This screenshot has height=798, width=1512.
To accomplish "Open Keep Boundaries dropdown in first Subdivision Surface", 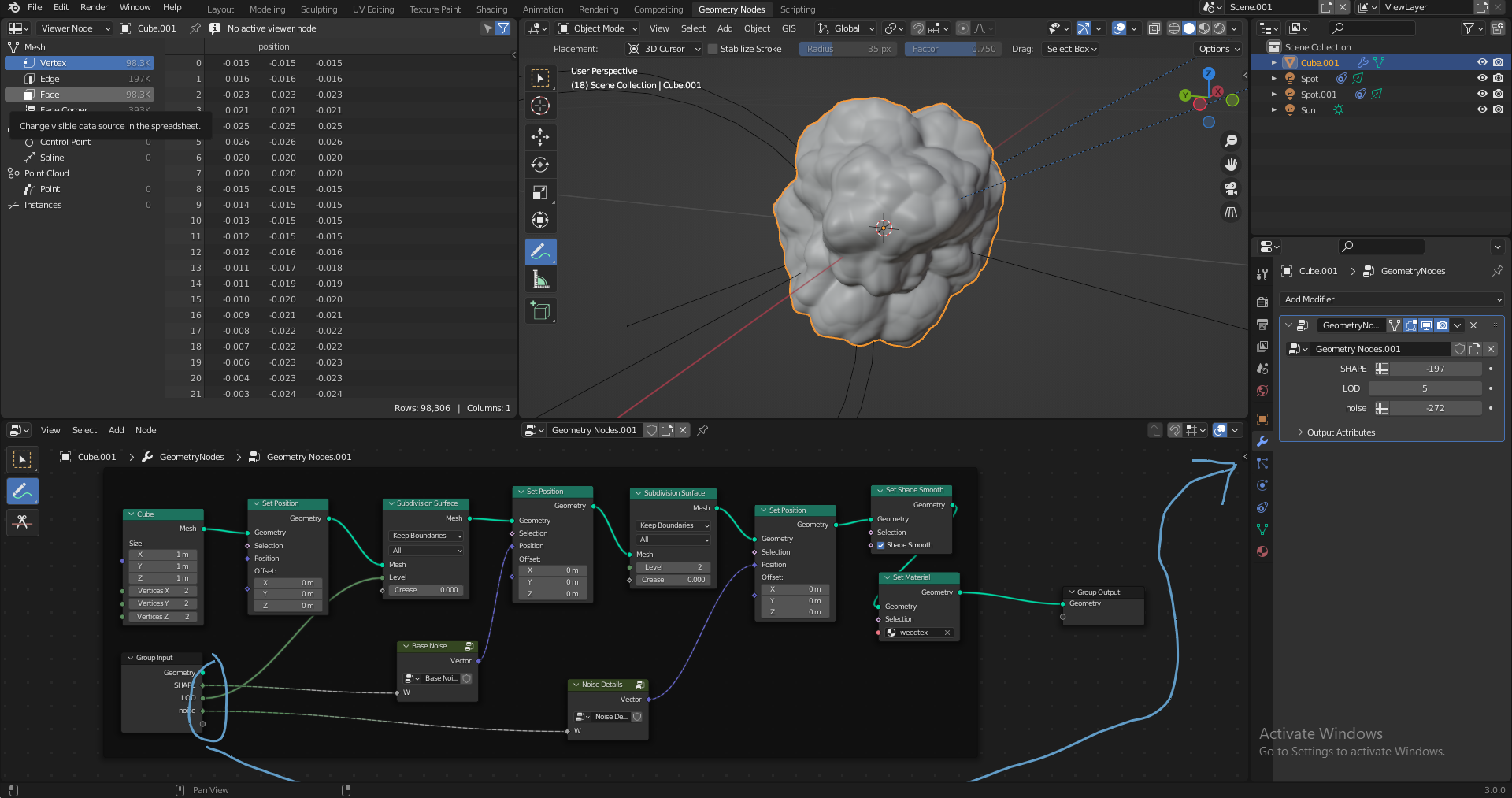I will 427,536.
